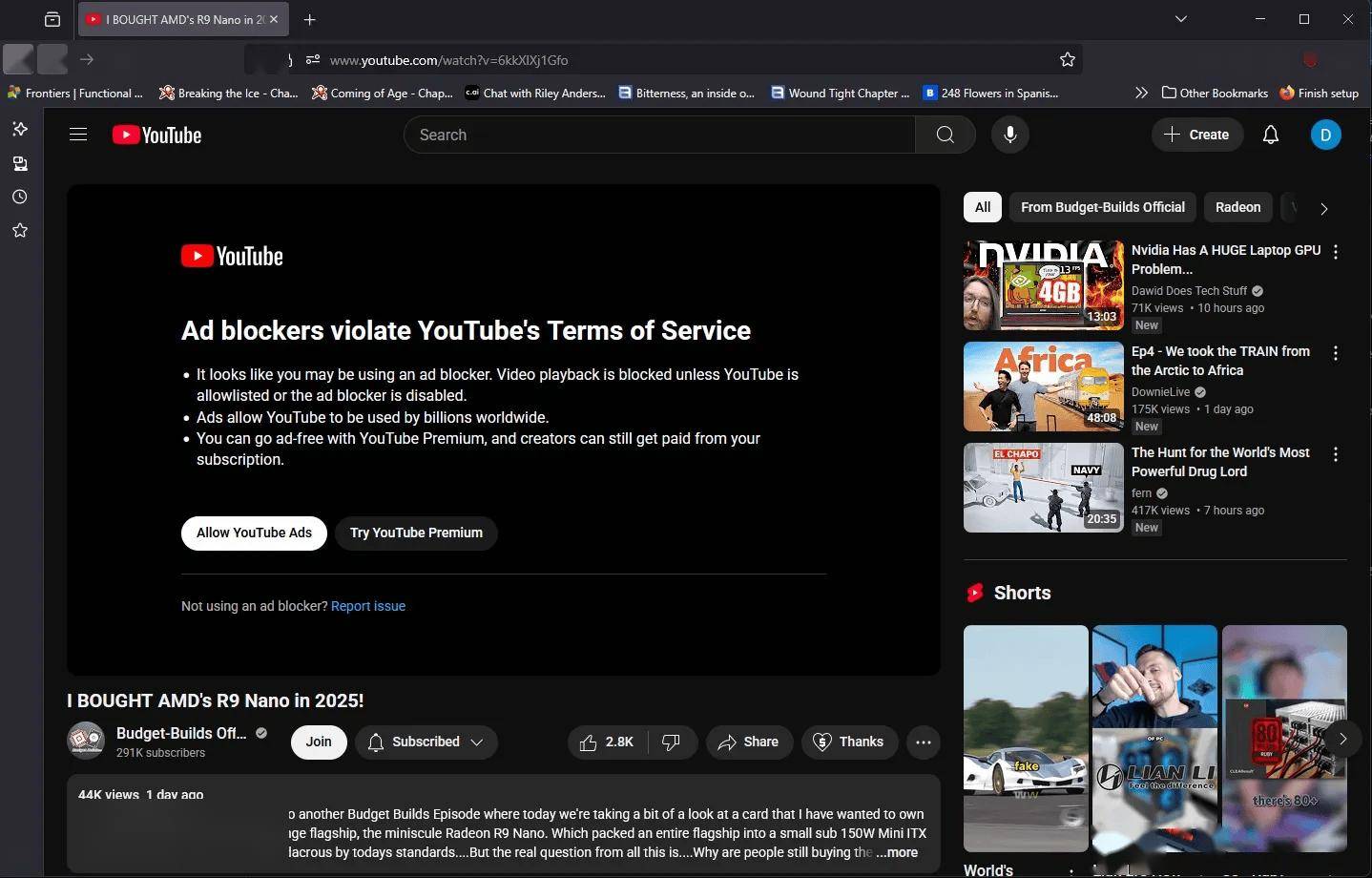1372x878 pixels.
Task: Click the magnifier search button
Action: click(945, 135)
